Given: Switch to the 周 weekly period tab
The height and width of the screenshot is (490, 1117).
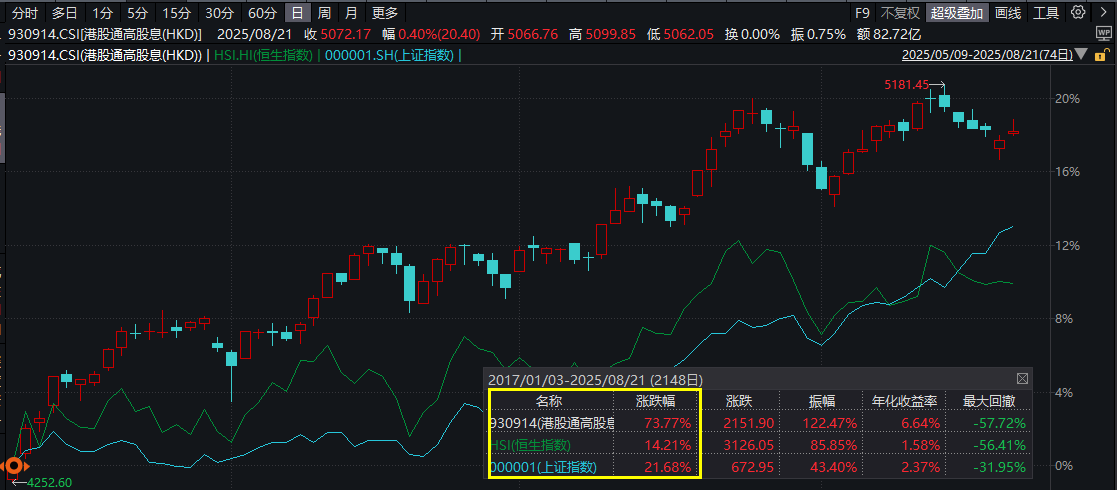Looking at the screenshot, I should point(324,12).
